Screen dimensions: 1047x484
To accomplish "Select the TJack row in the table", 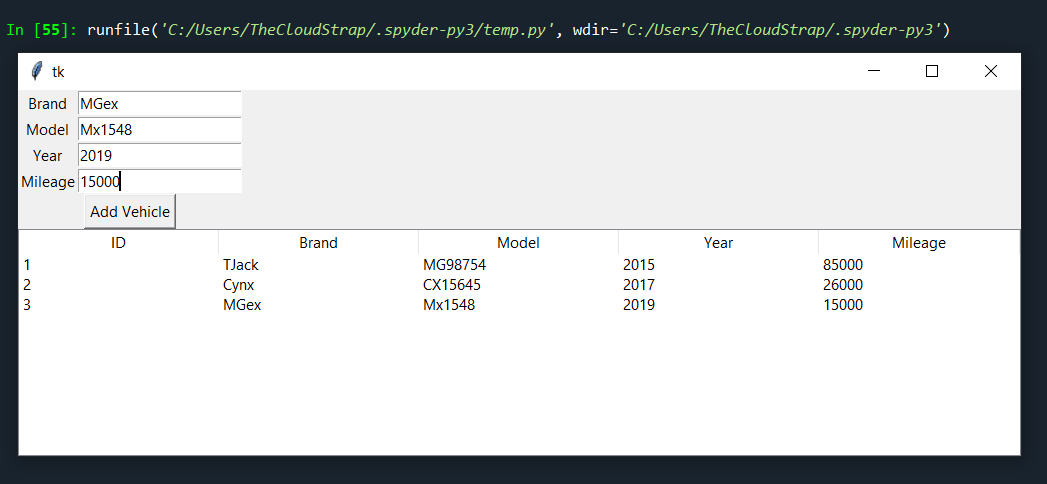I will coord(519,265).
